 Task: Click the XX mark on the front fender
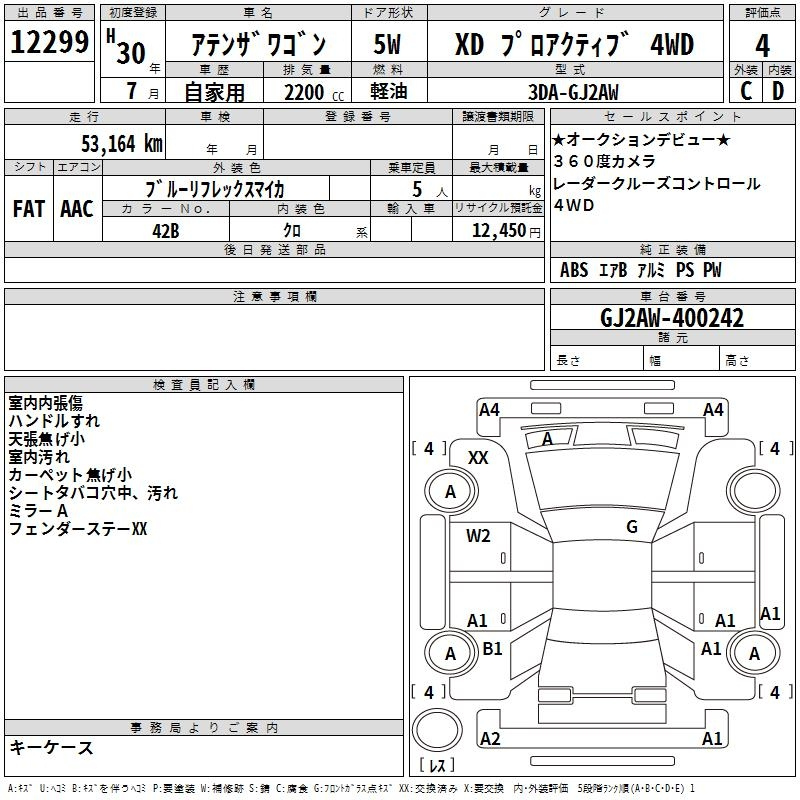[478, 457]
